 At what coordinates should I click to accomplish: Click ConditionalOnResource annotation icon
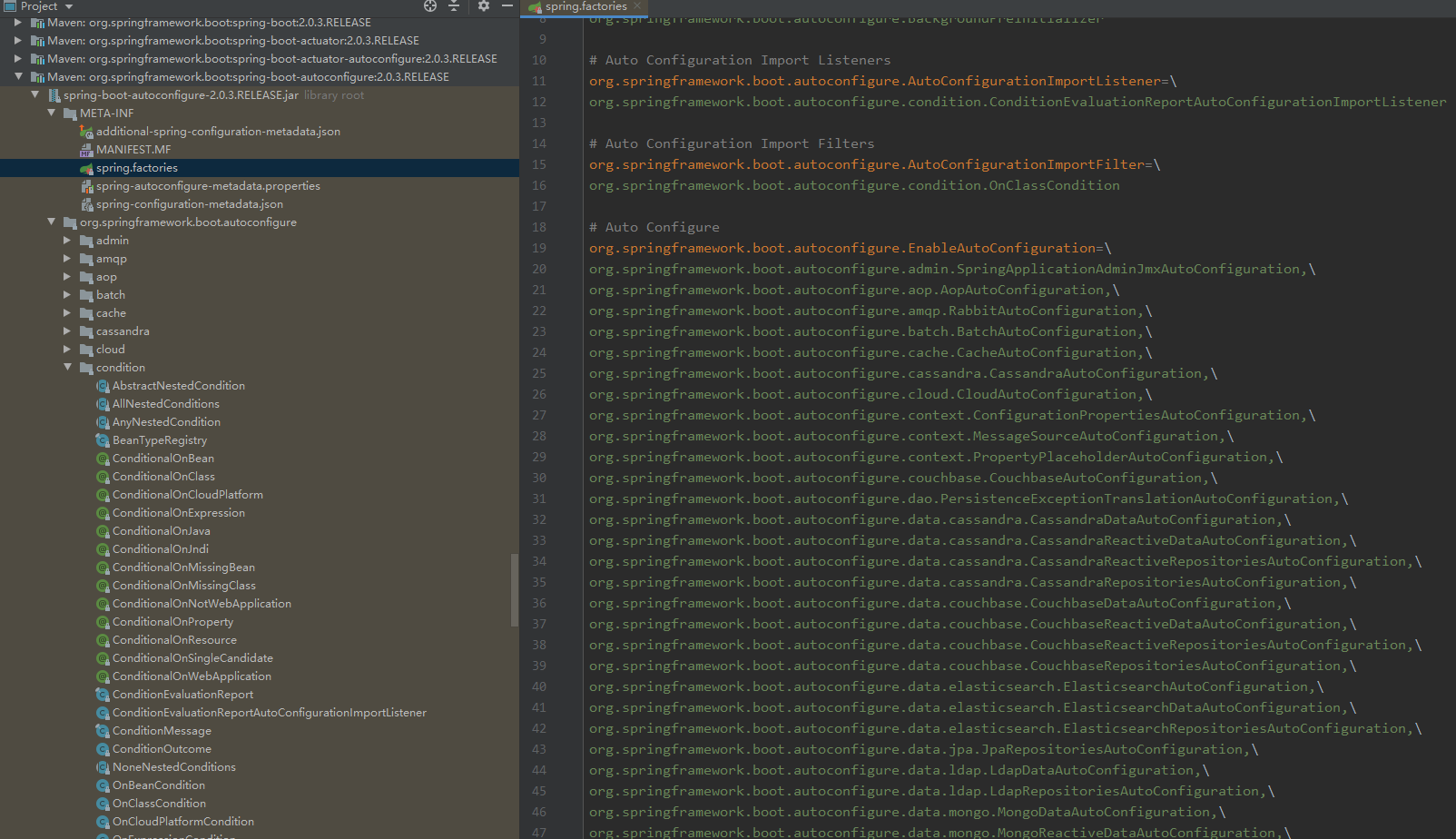click(103, 640)
